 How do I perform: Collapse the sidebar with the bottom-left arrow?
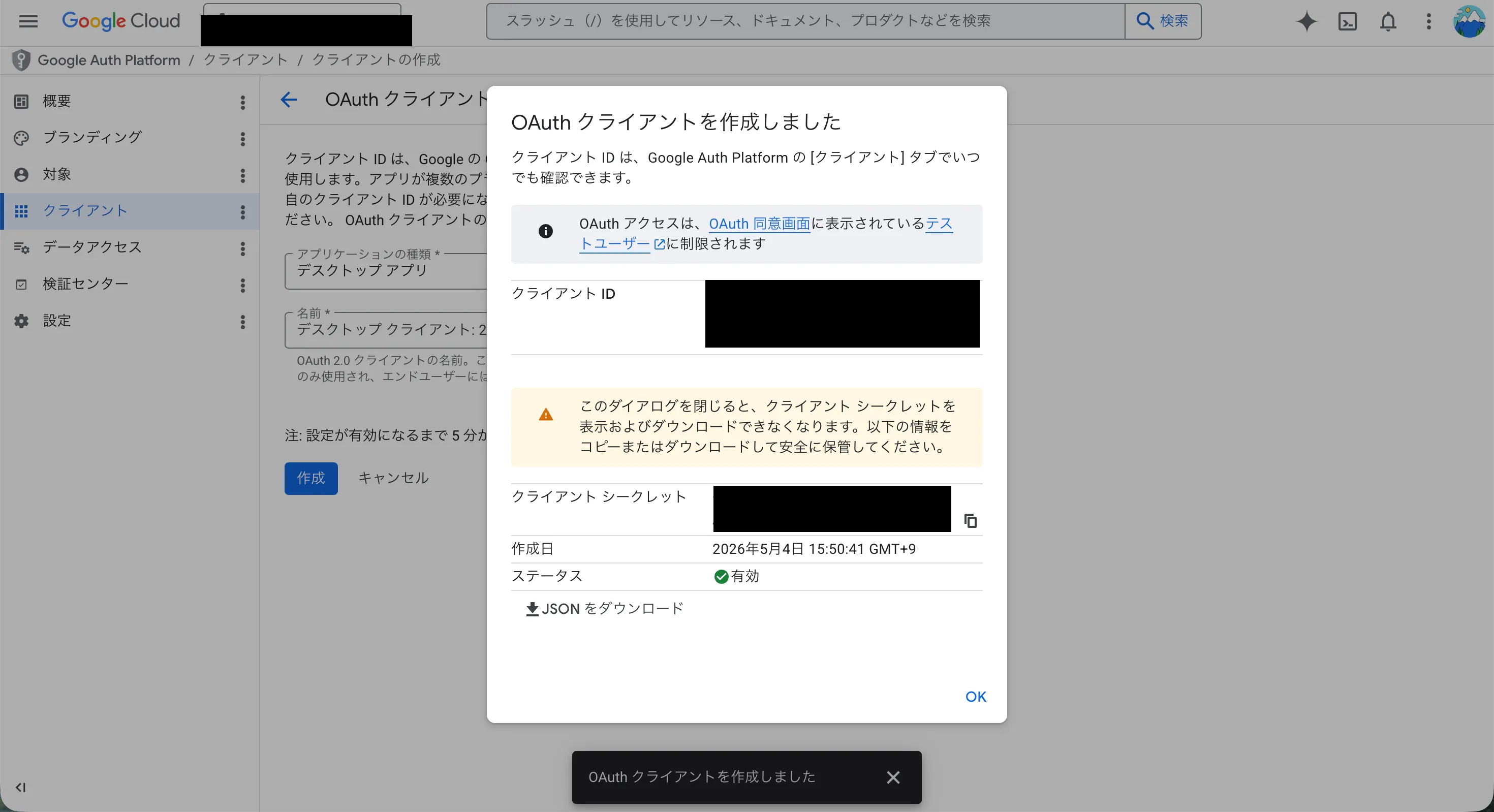click(x=21, y=787)
